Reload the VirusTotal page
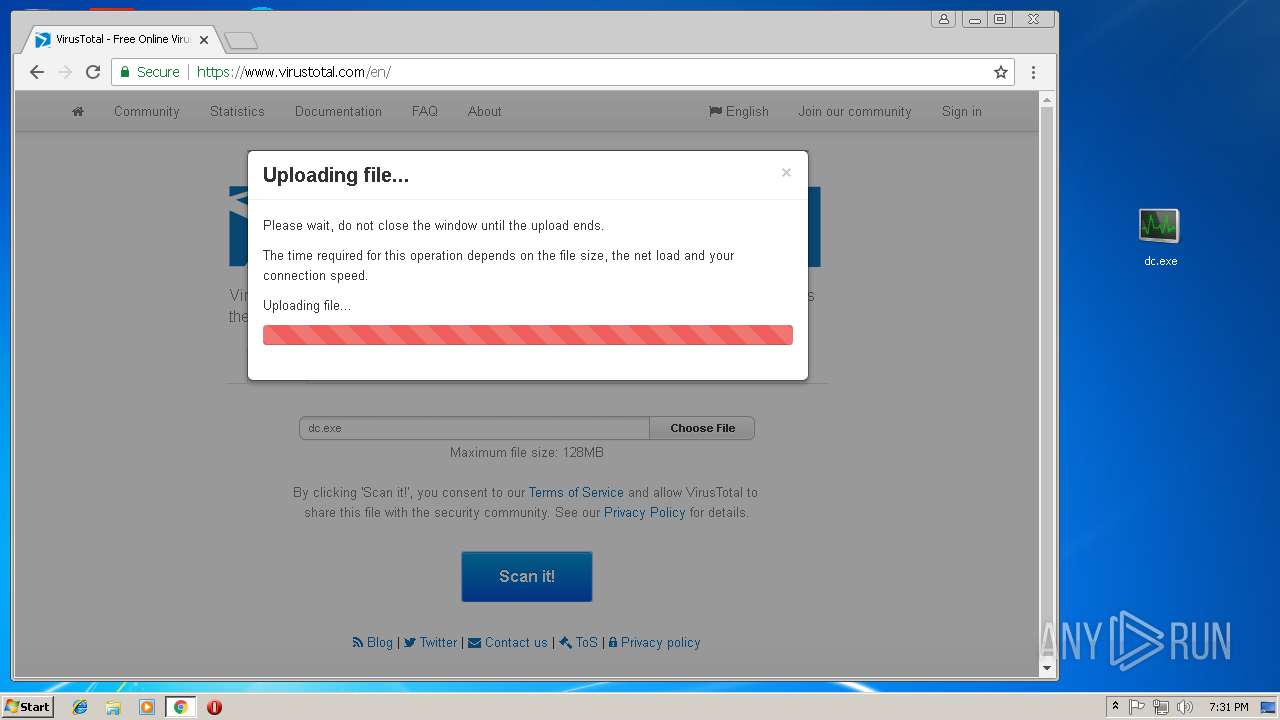The height and width of the screenshot is (720, 1280). (93, 72)
